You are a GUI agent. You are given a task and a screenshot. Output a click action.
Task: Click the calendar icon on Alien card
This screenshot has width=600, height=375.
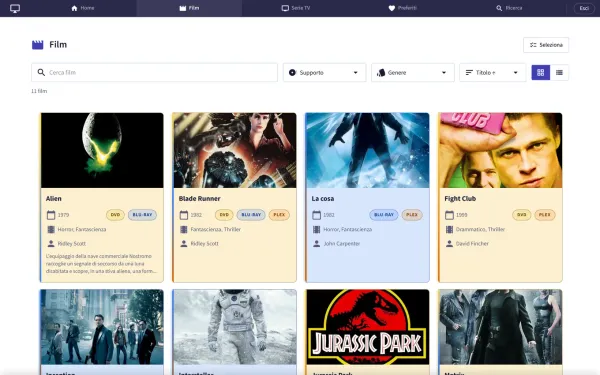[51, 215]
